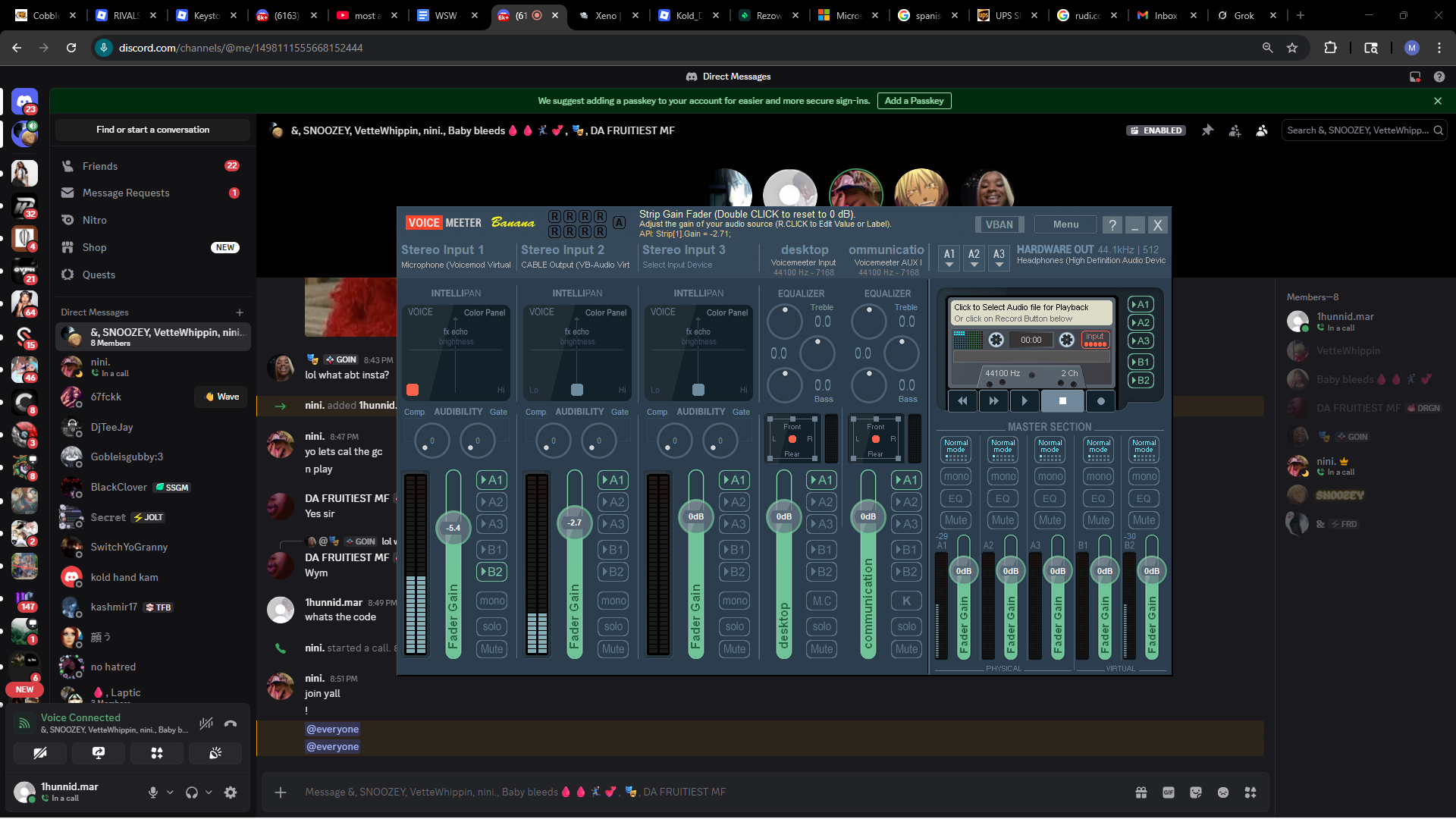Open Discord help icon
The width and height of the screenshot is (1456, 819).
1439,77
